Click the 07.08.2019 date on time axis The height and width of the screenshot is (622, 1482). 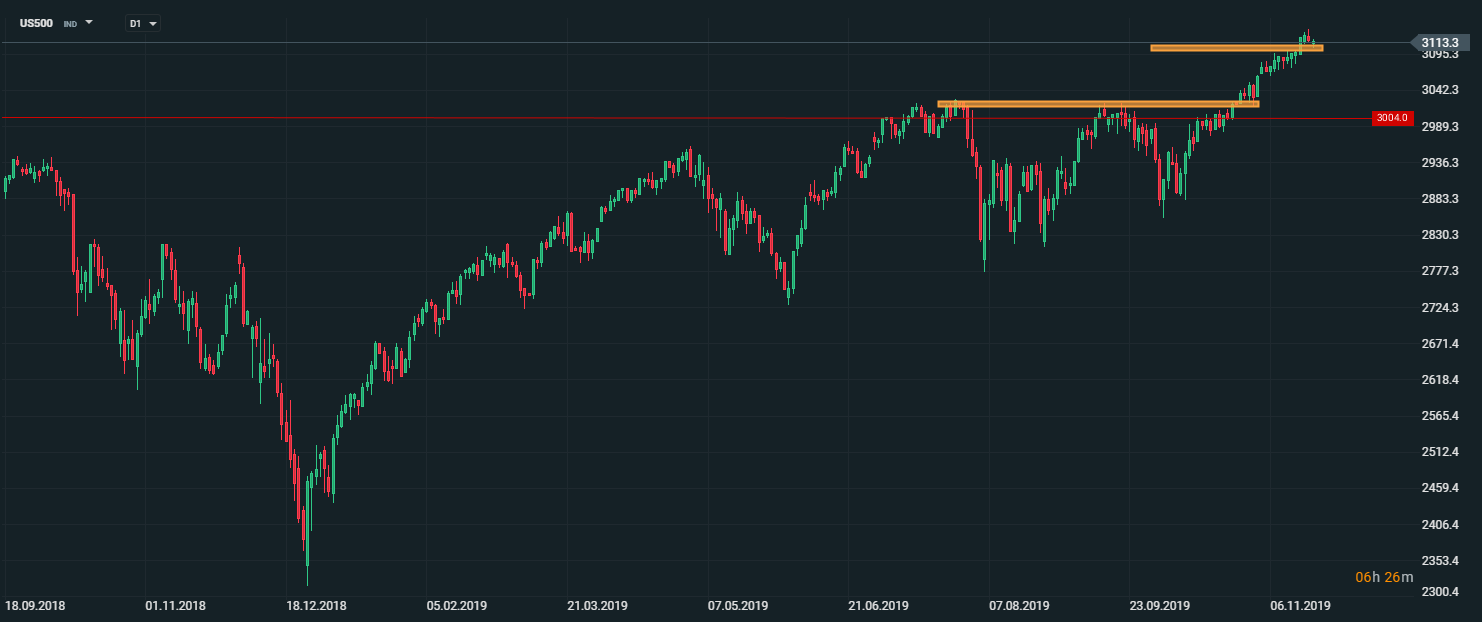[1019, 605]
